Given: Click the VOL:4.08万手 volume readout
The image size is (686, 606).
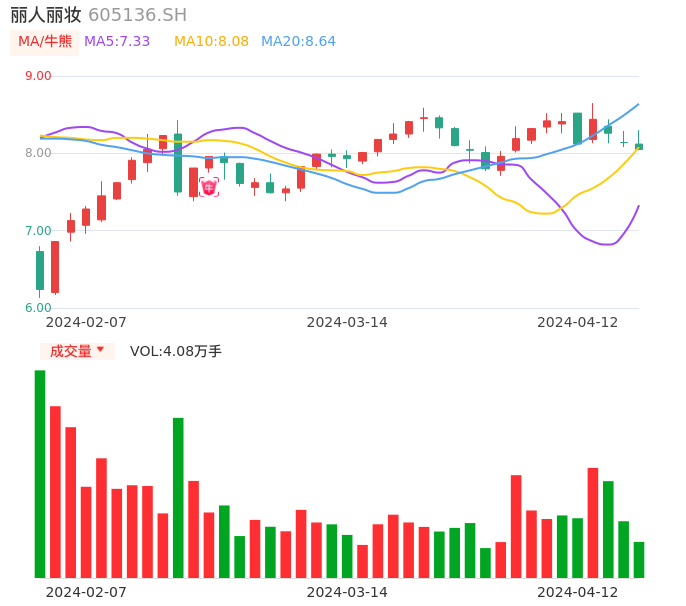Looking at the screenshot, I should pyautogui.click(x=176, y=351).
